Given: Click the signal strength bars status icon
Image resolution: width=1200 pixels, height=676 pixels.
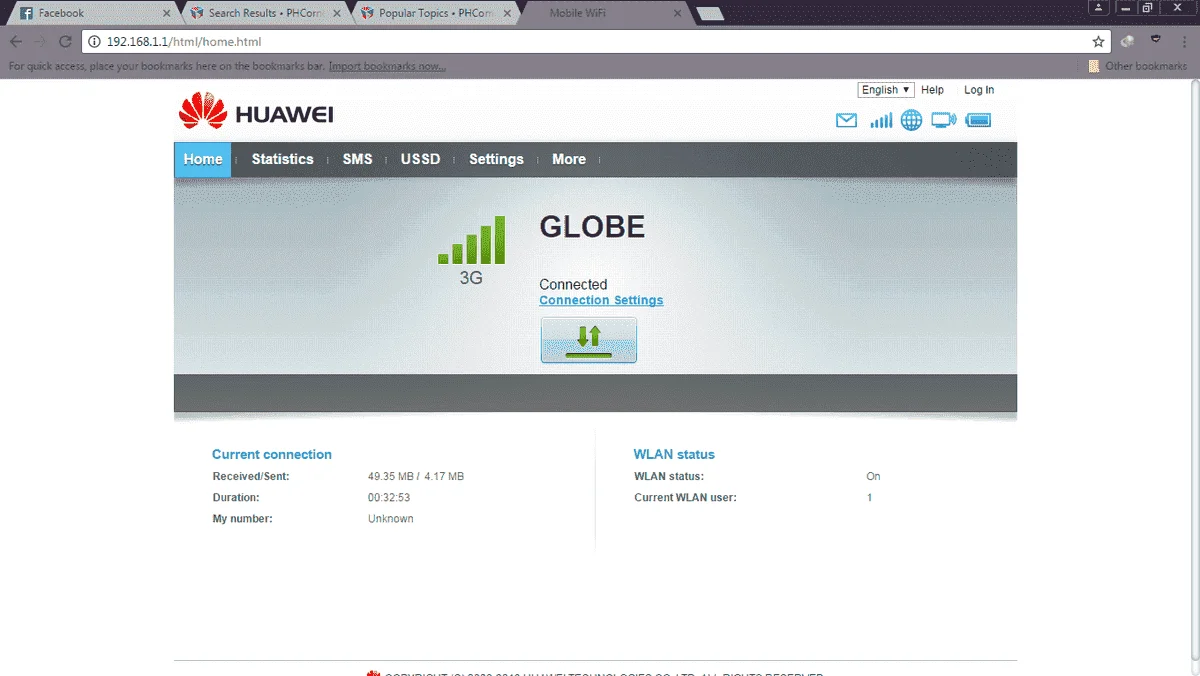Looking at the screenshot, I should (881, 121).
